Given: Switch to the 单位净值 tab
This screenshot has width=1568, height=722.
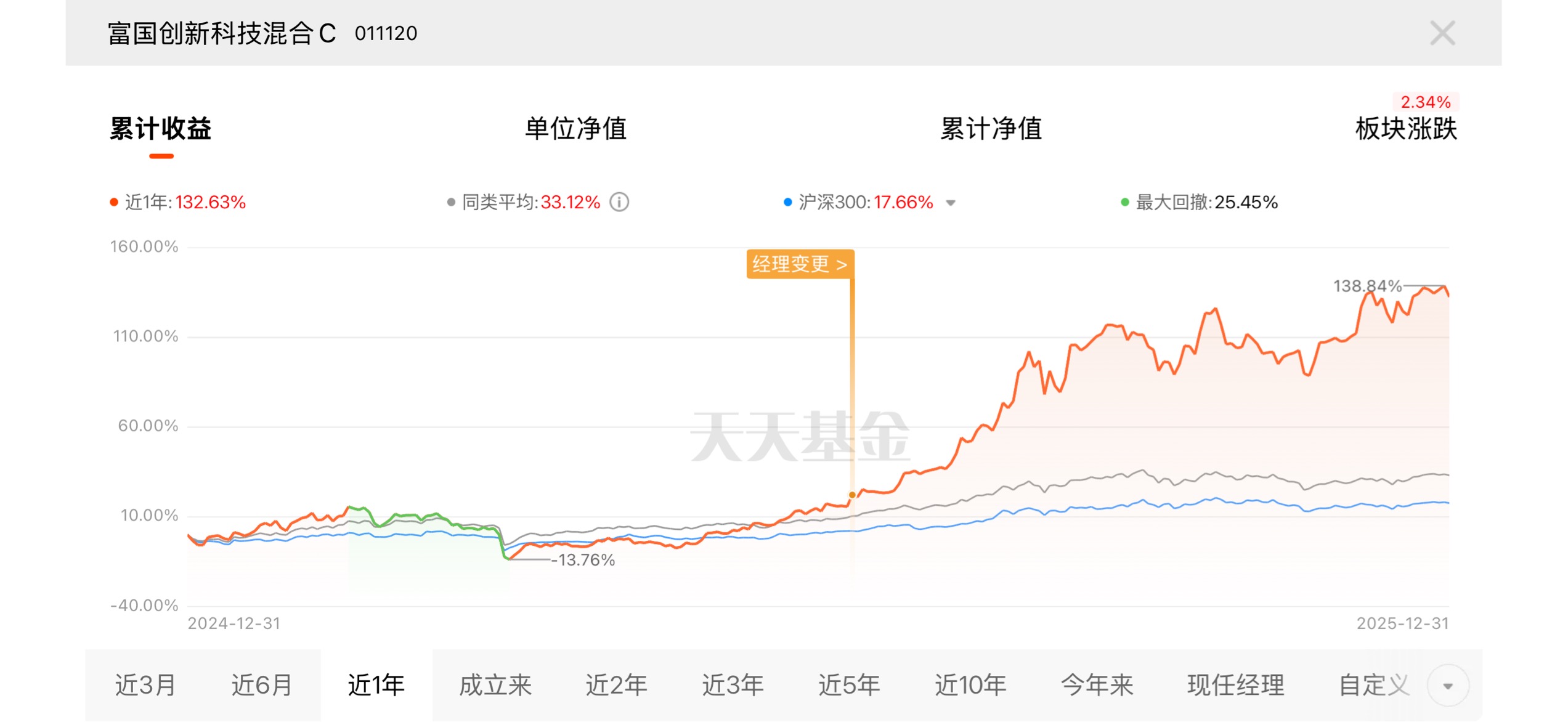Looking at the screenshot, I should 575,129.
